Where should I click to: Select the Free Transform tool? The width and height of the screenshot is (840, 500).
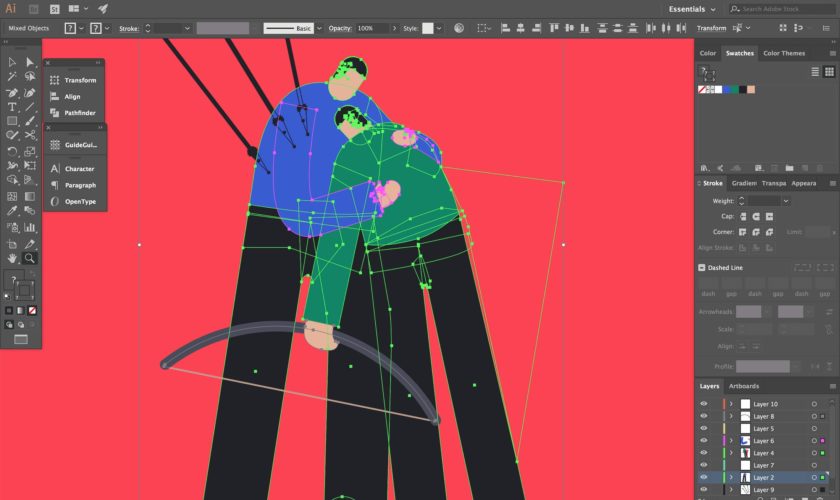point(29,166)
